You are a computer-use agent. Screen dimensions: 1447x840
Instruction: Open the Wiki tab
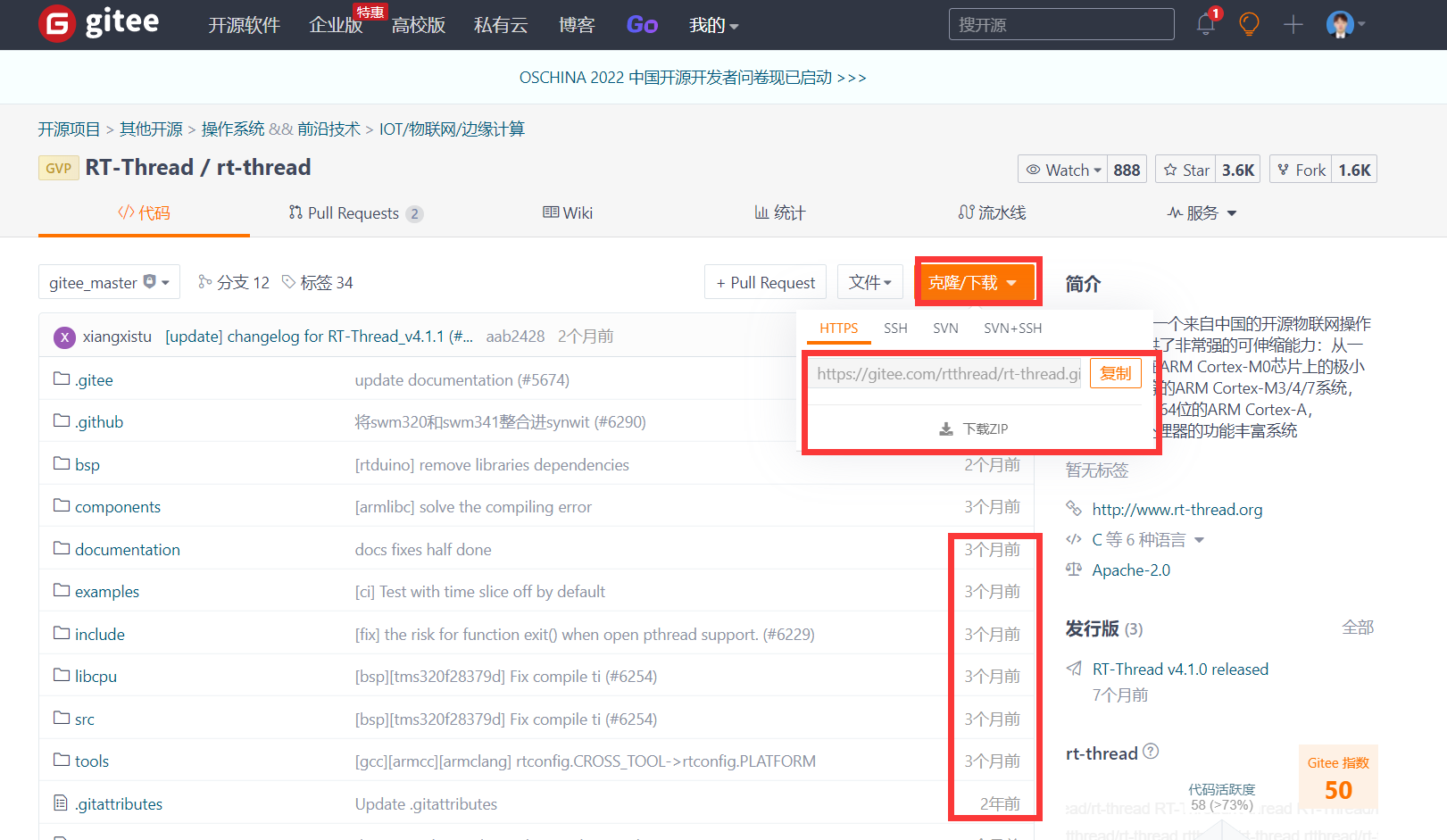pyautogui.click(x=568, y=212)
